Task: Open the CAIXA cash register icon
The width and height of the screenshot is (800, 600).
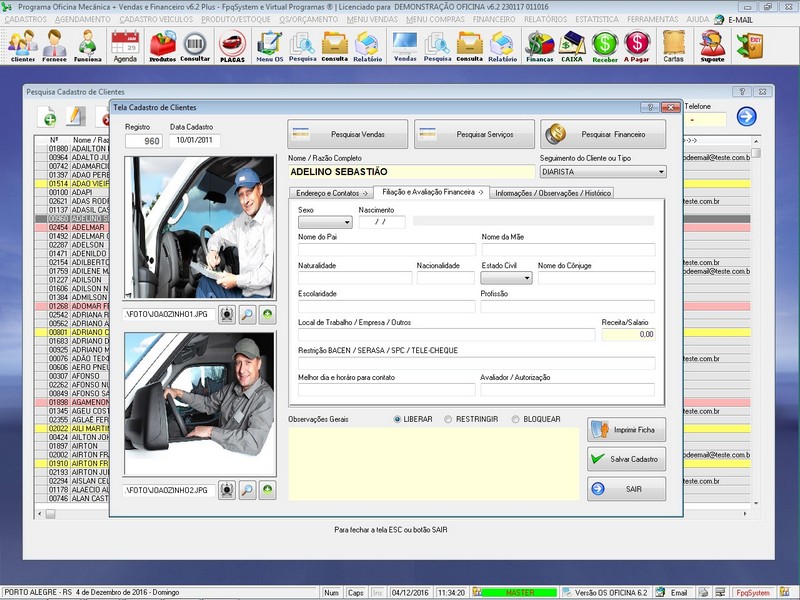Action: point(572,45)
